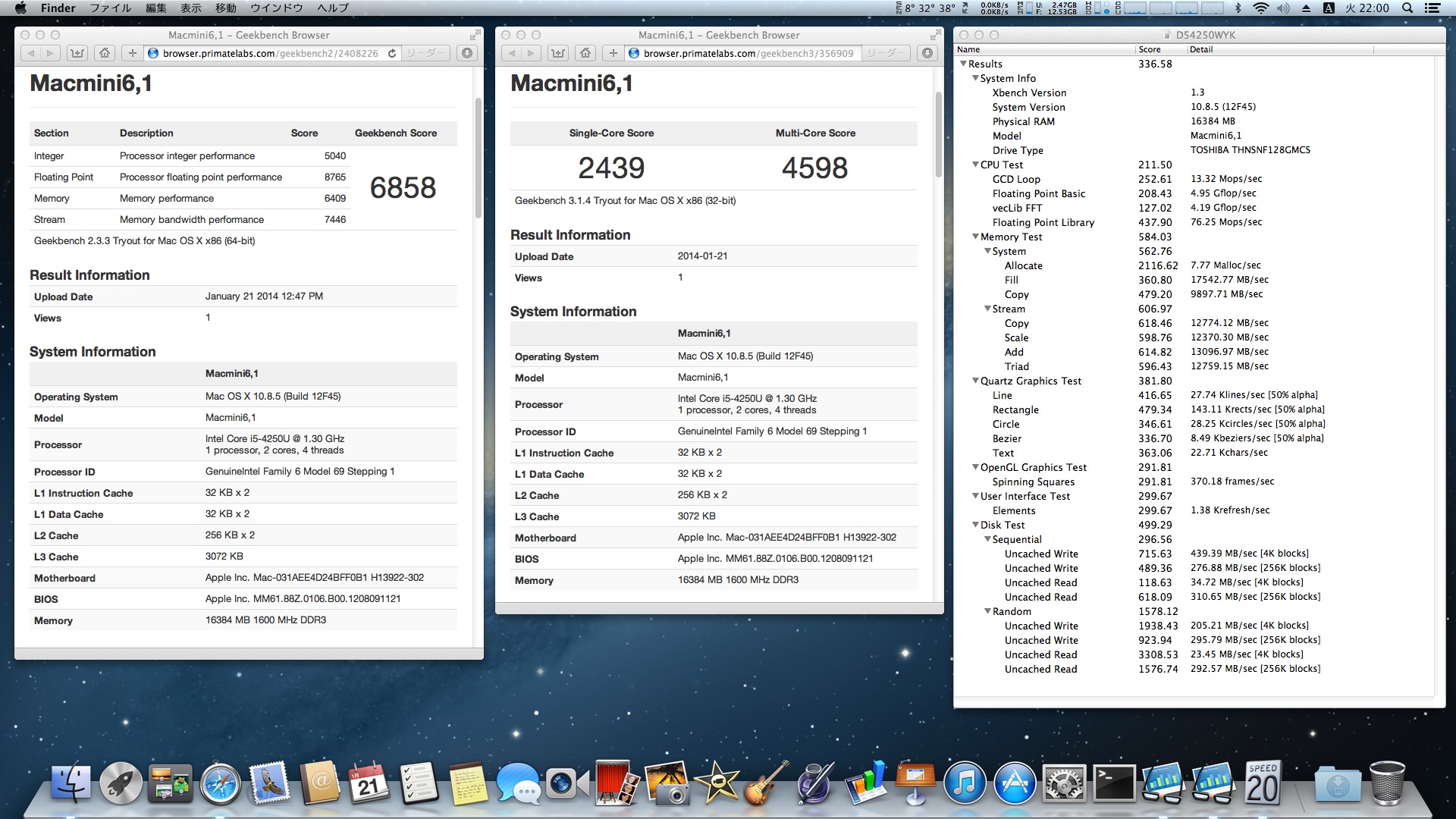Open the home page in geekbench3 Safari window
The image size is (1456, 819).
[x=585, y=53]
